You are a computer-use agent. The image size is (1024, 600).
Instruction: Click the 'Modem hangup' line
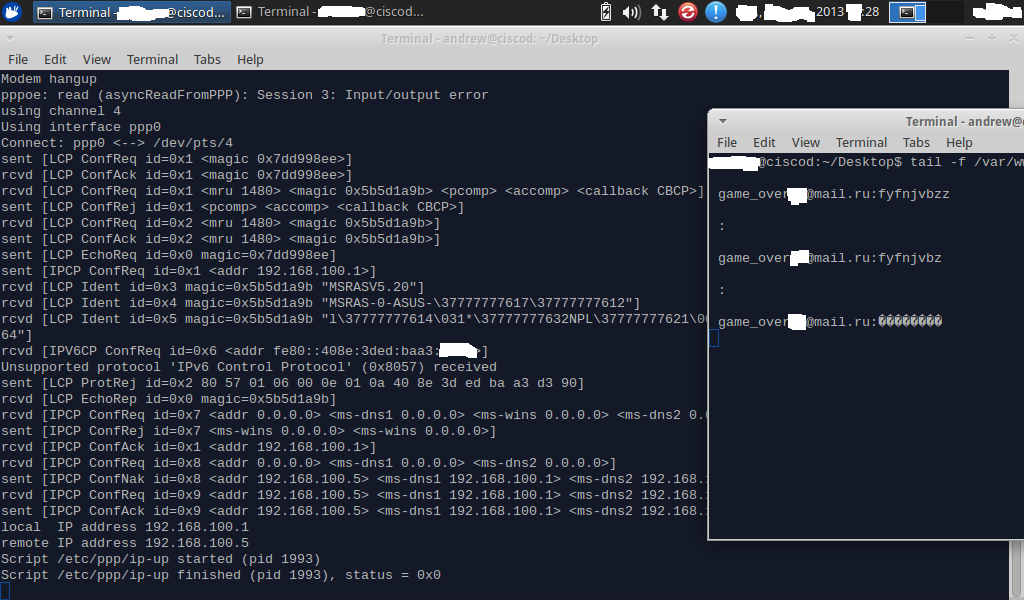click(49, 79)
